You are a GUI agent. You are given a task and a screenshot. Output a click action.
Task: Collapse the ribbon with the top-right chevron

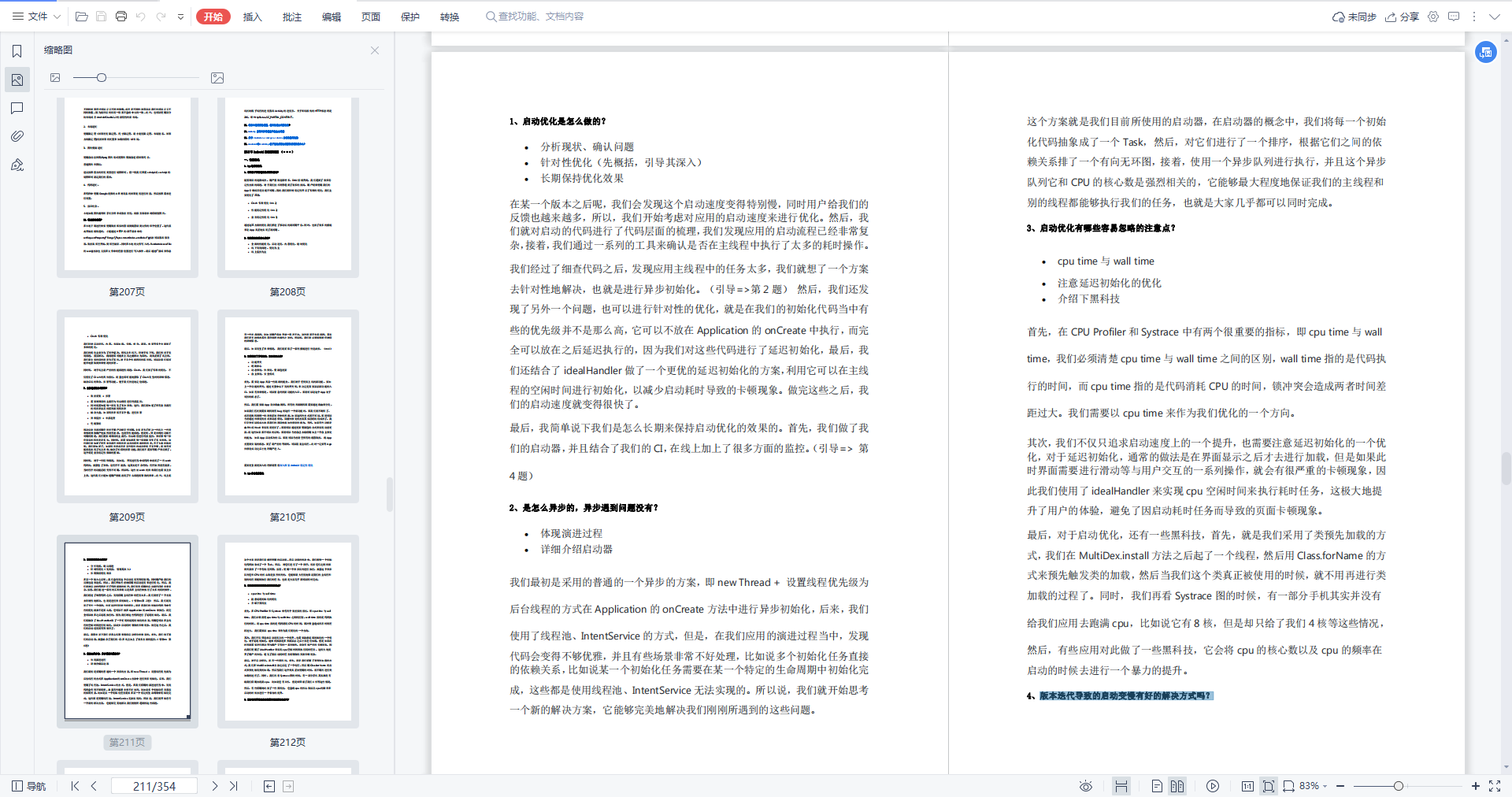pyautogui.click(x=1494, y=17)
